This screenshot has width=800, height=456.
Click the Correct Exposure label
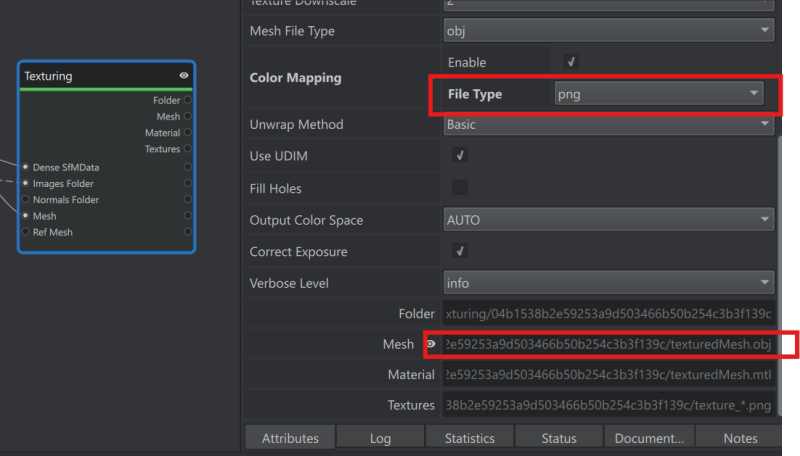tap(298, 251)
